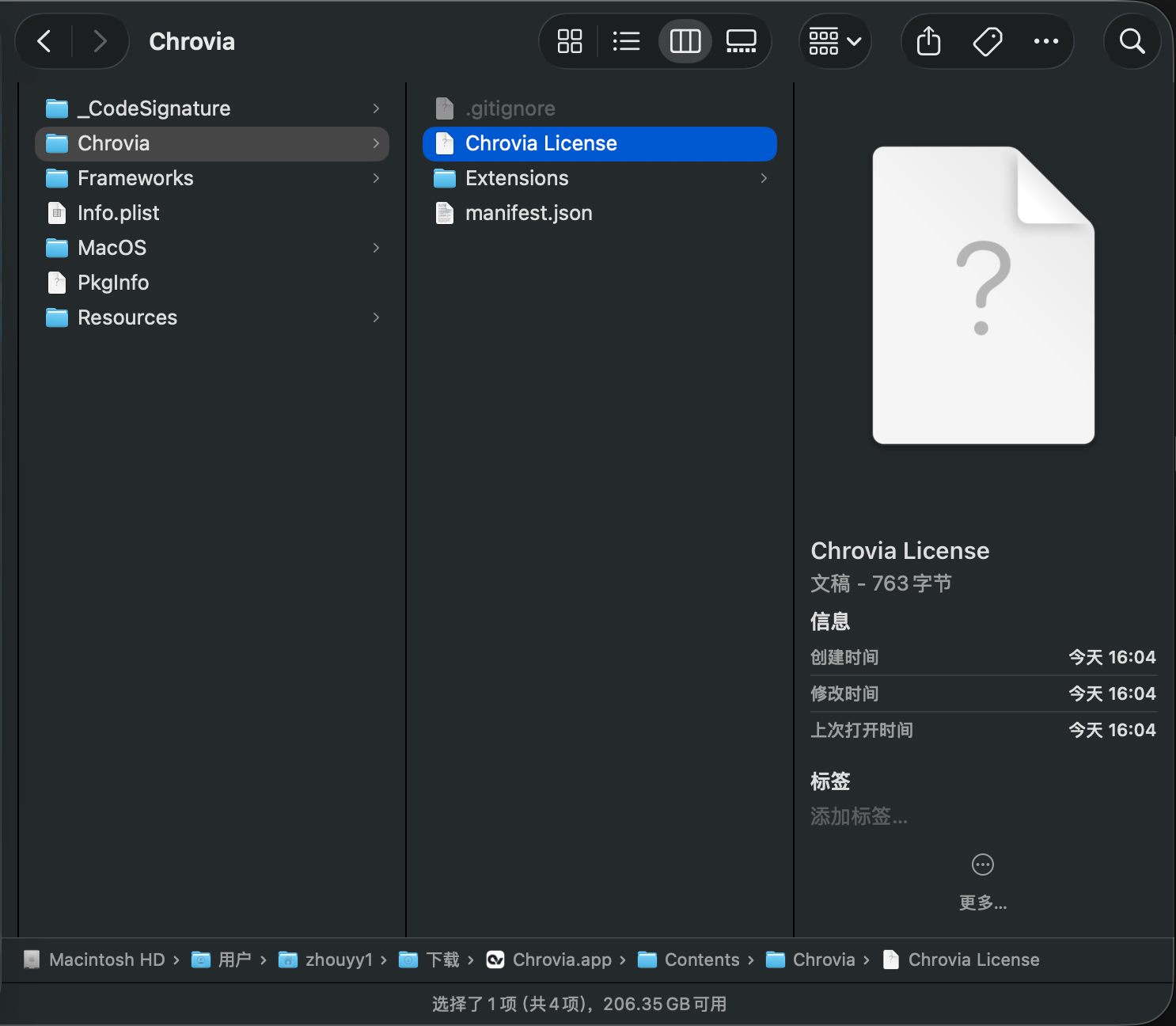Select the Resources folder
1176x1026 pixels.
[x=212, y=317]
